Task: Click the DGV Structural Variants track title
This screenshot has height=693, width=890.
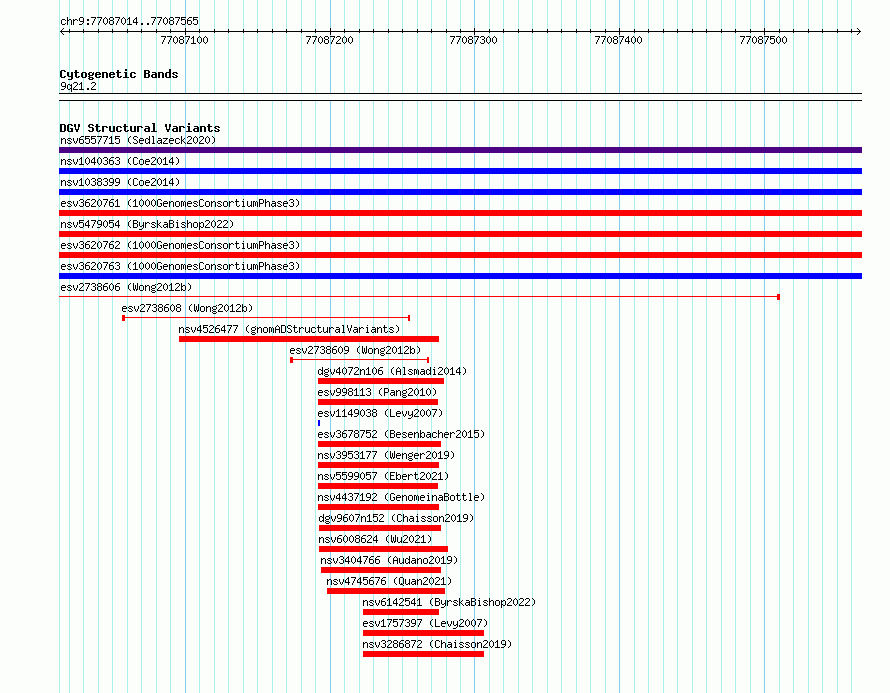Action: click(140, 128)
